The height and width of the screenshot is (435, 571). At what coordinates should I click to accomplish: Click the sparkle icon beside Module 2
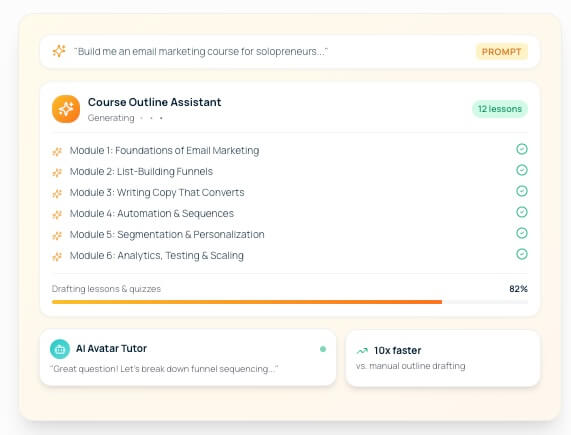[x=57, y=172]
